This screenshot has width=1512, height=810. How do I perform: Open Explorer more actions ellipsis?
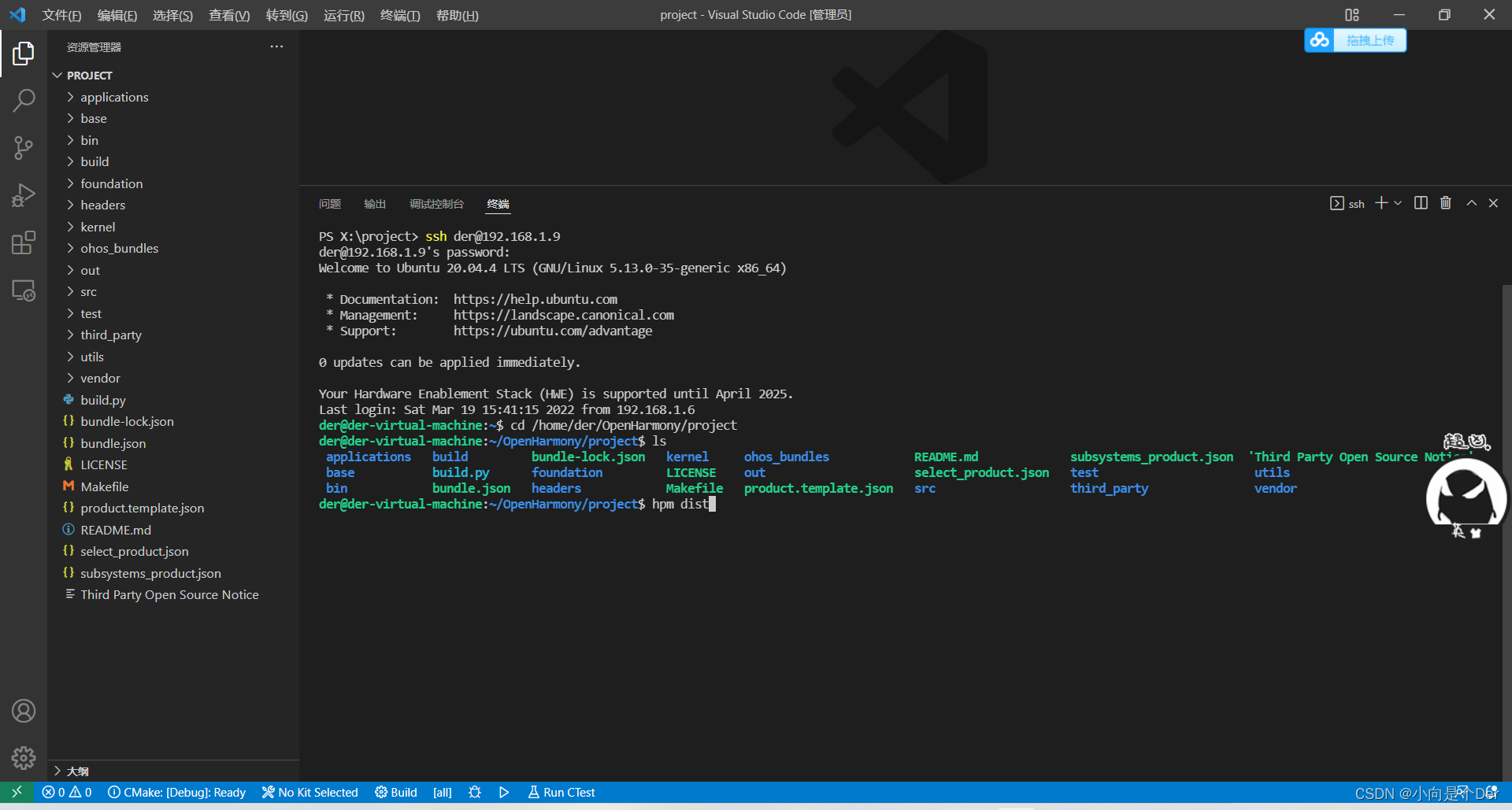276,46
